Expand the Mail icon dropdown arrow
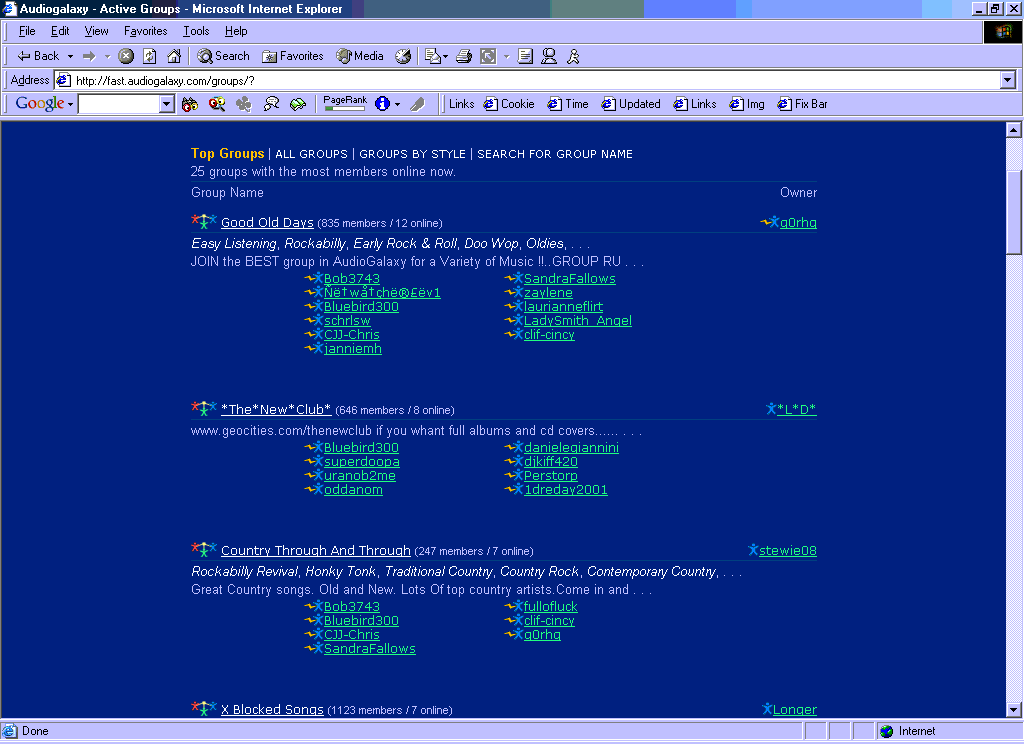Screen dimensions: 1024x744 click(x=446, y=56)
